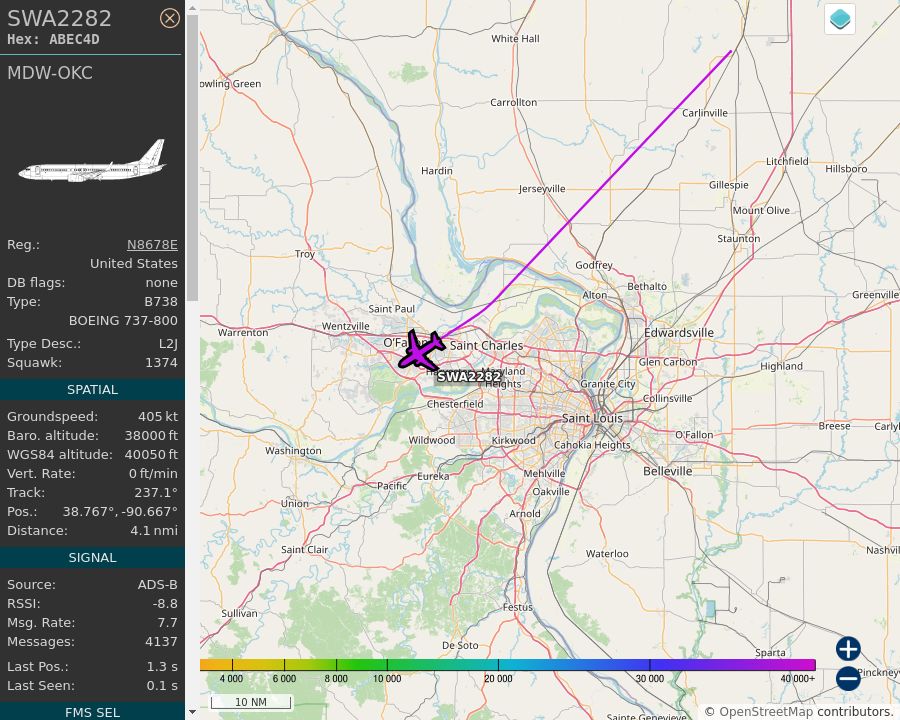The image size is (900, 720).
Task: Select the SWA2282 aircraft marker on the map
Action: pos(420,351)
